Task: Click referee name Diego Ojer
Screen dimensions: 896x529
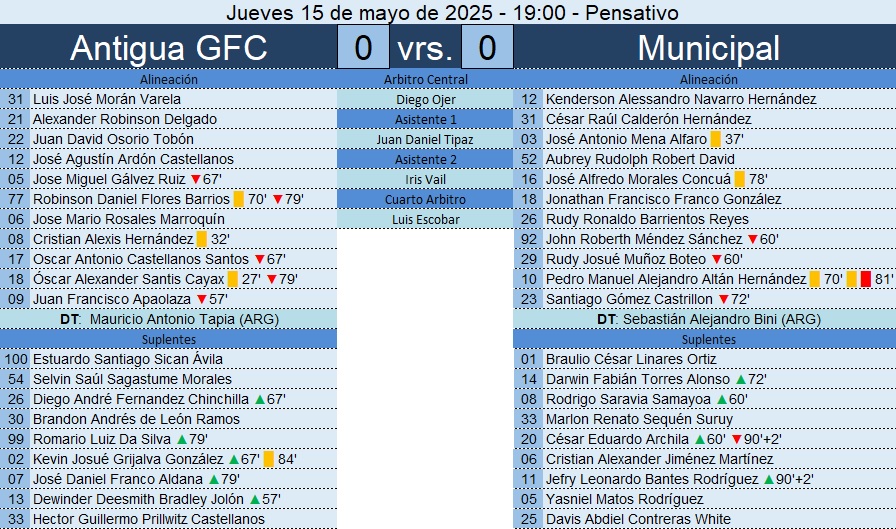Action: coord(425,99)
